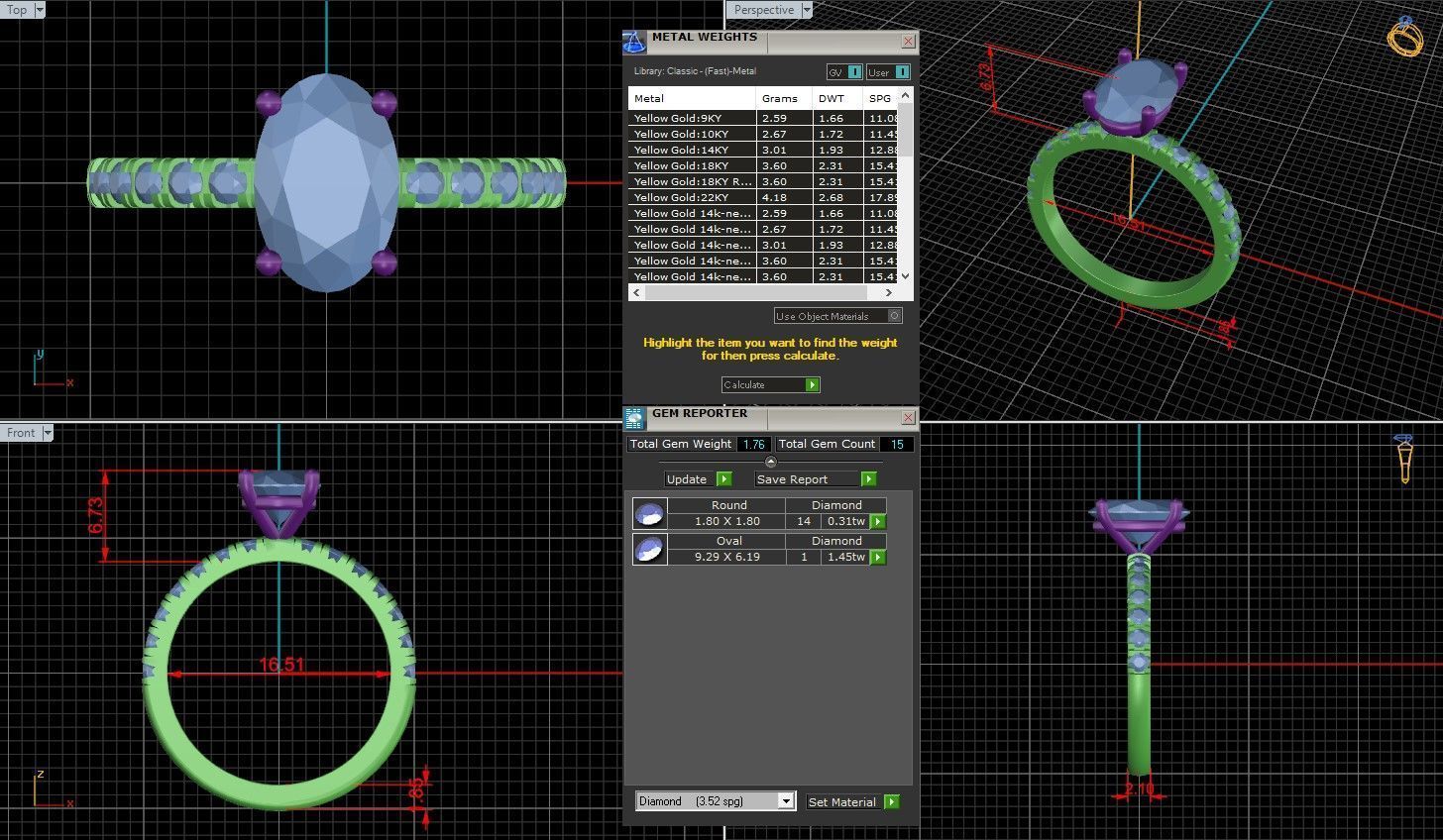Click the green arrow beside Set Material
Viewport: 1443px width, 840px height.
(892, 802)
